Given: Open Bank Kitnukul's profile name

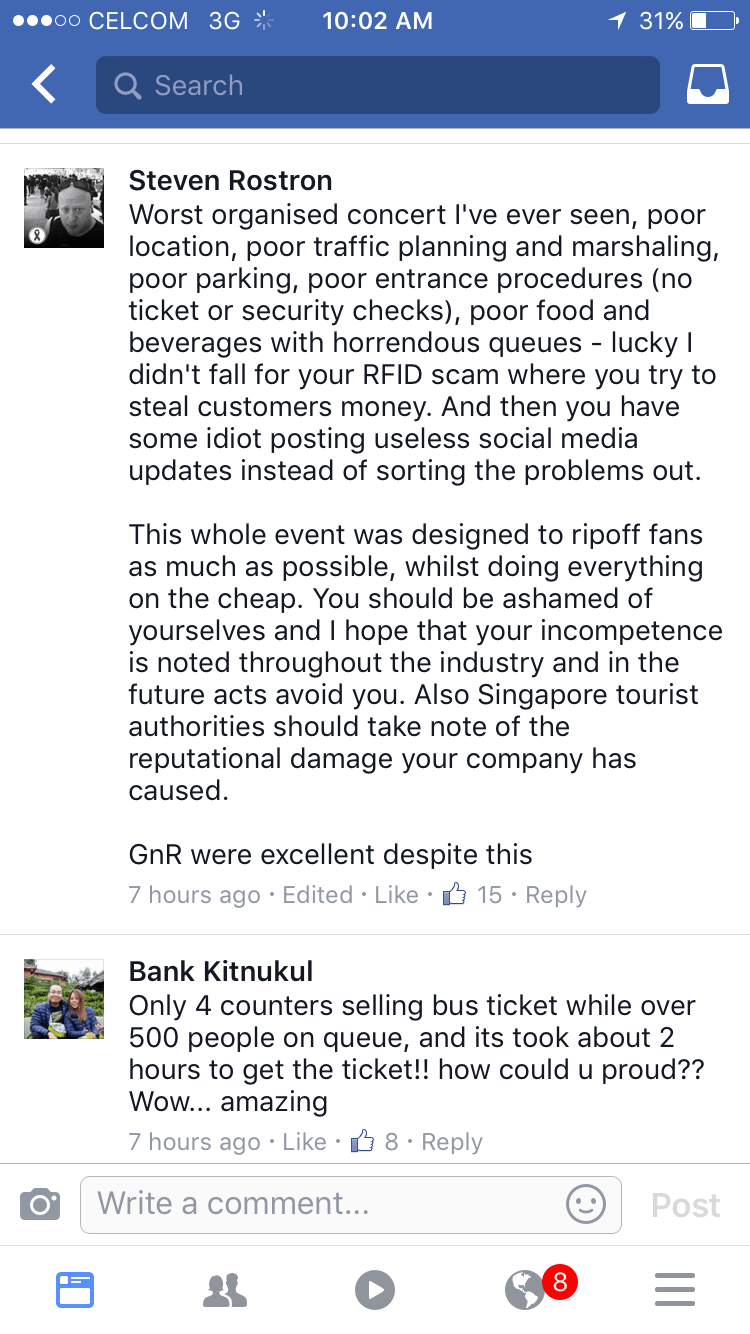Looking at the screenshot, I should point(221,971).
